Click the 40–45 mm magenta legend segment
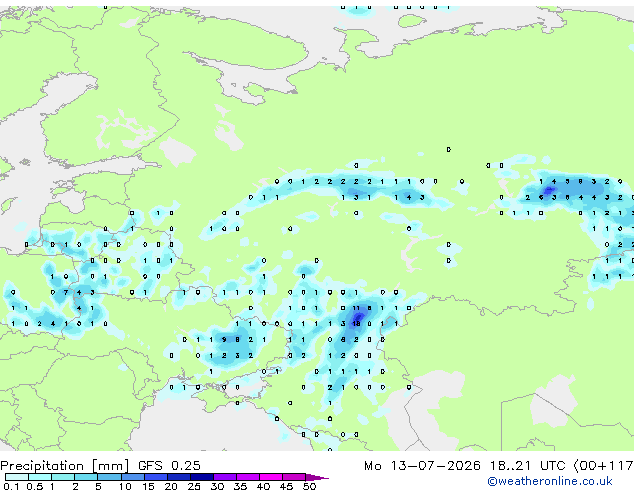The height and width of the screenshot is (490, 634). click(x=271, y=477)
